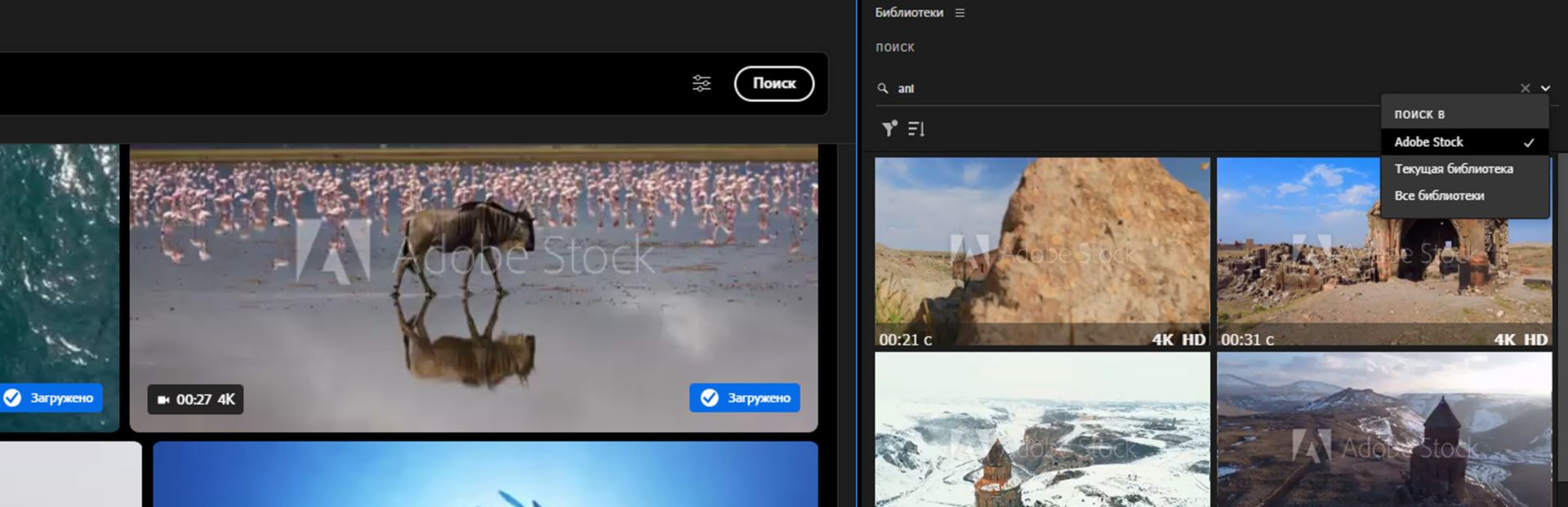Open the search filters sliders icon

coord(702,83)
